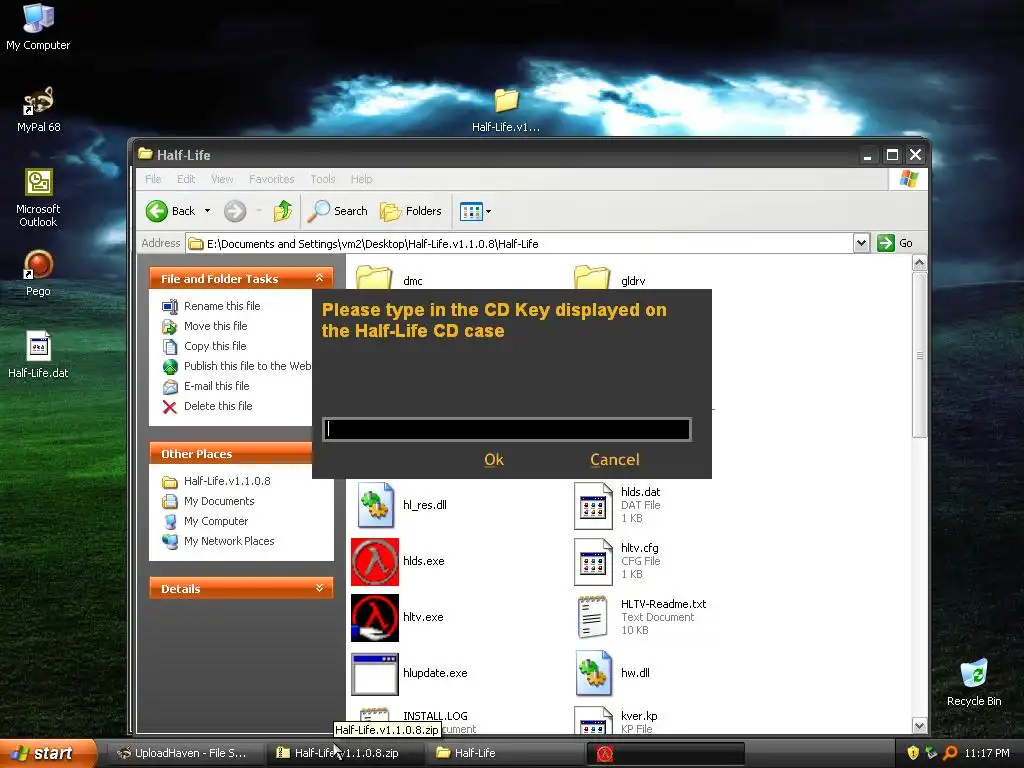Screen dimensions: 1024x768
Task: Launch Pego desktop shortcut
Action: point(38,274)
